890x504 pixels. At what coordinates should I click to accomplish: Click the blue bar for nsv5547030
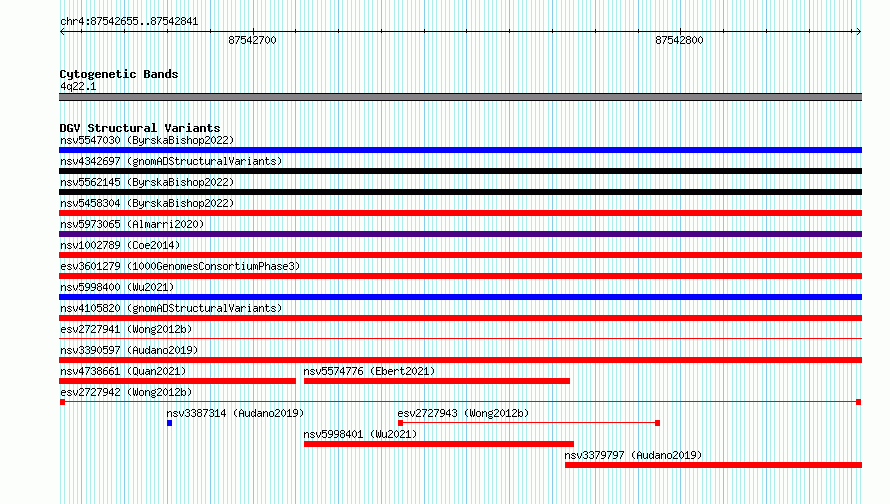(460, 150)
